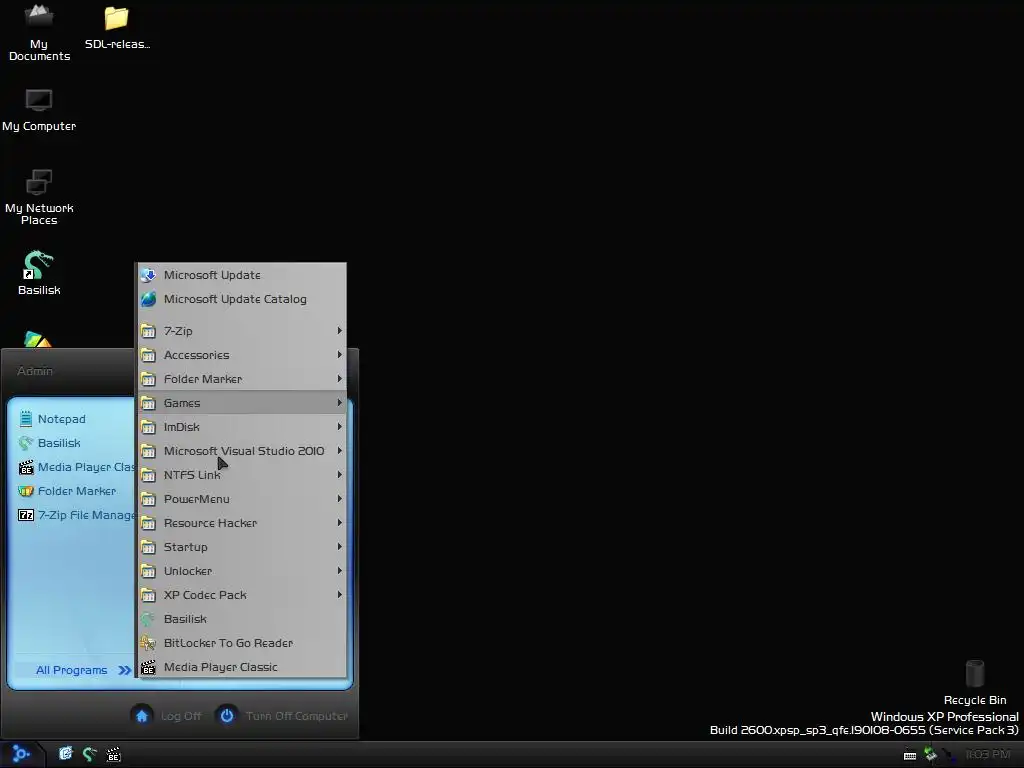Open Microsoft Update menu entry

tap(242, 275)
